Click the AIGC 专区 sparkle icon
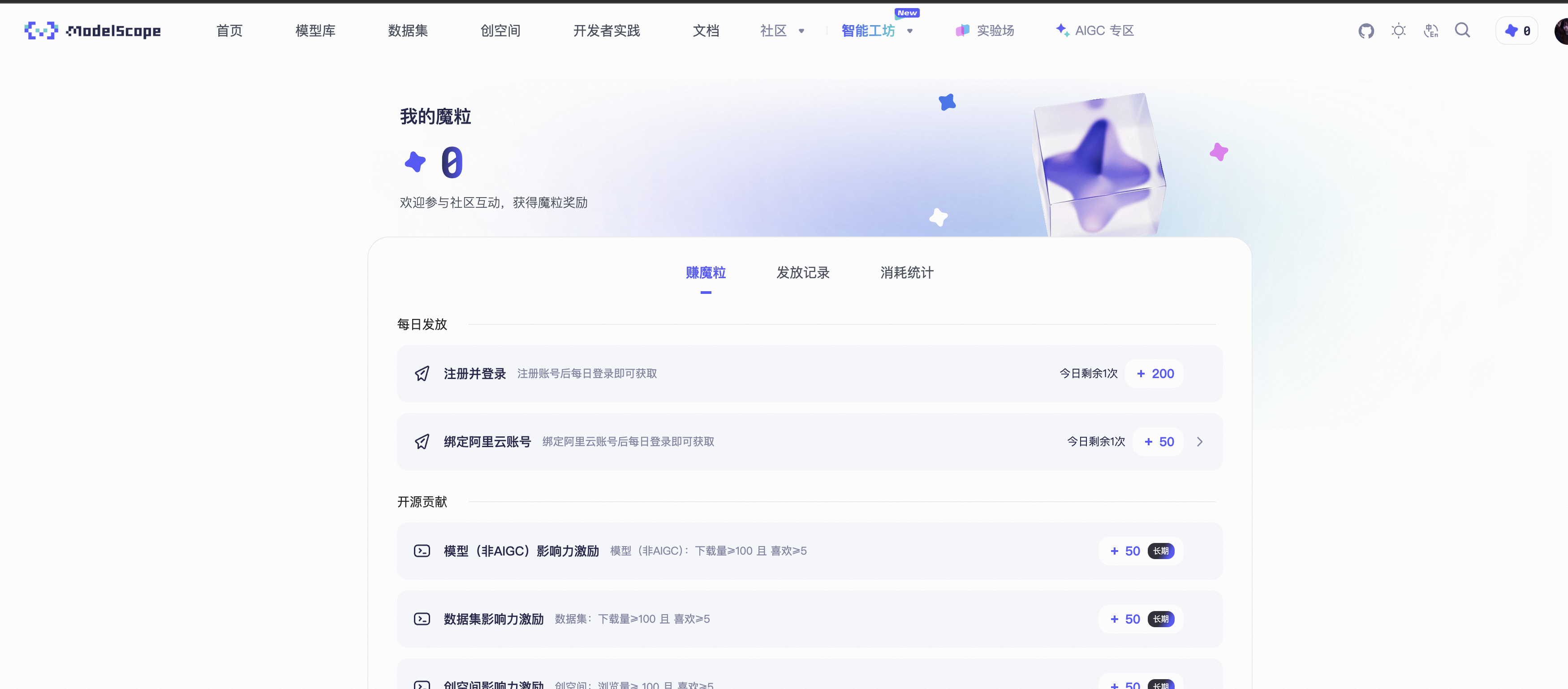The height and width of the screenshot is (689, 1568). [x=1062, y=30]
